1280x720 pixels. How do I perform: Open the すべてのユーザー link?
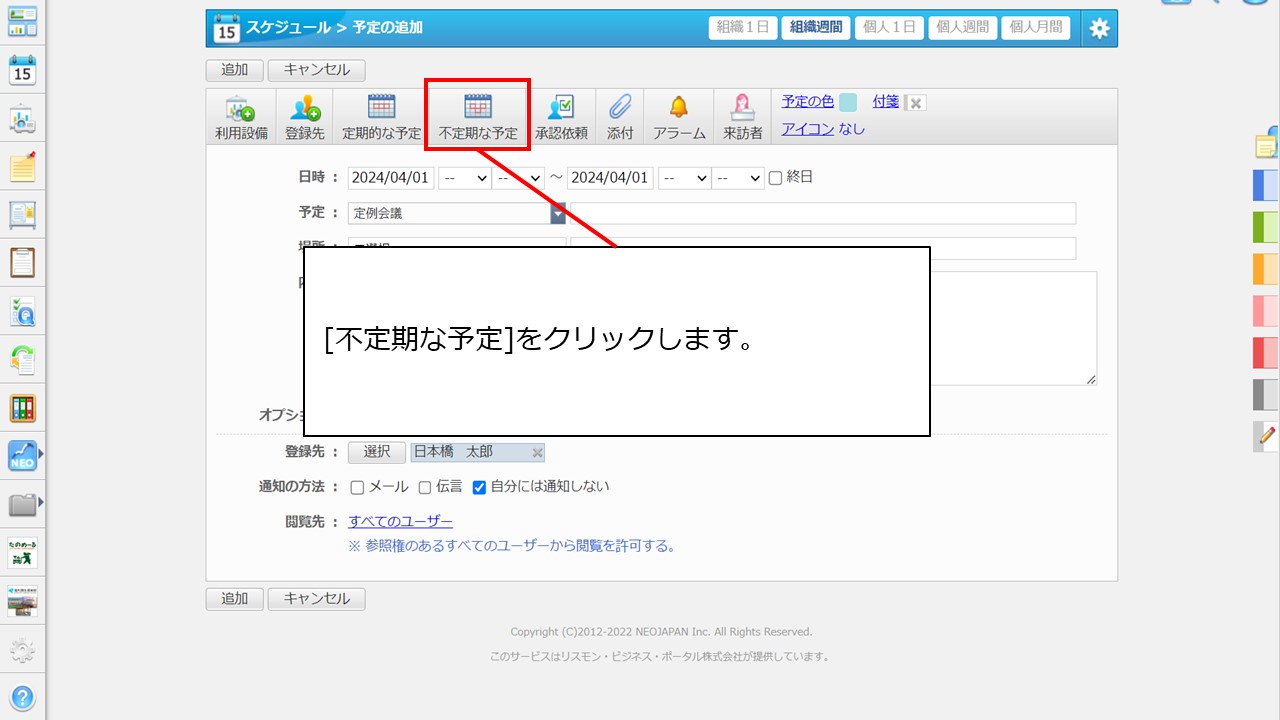tap(400, 522)
